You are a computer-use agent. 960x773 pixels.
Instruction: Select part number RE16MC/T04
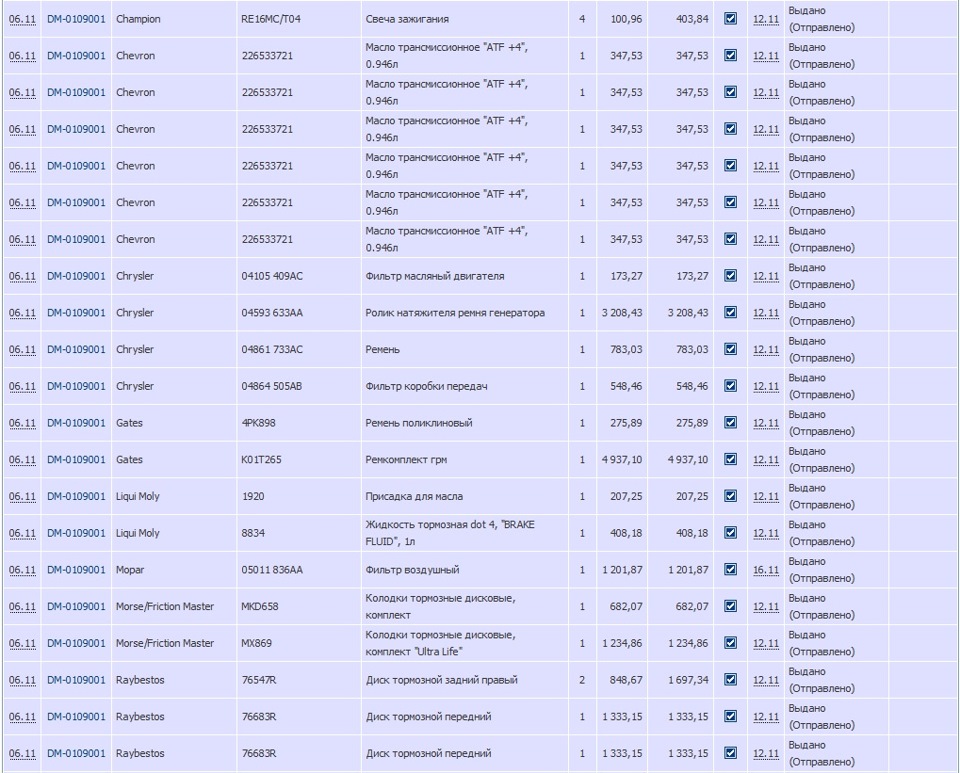coord(271,19)
